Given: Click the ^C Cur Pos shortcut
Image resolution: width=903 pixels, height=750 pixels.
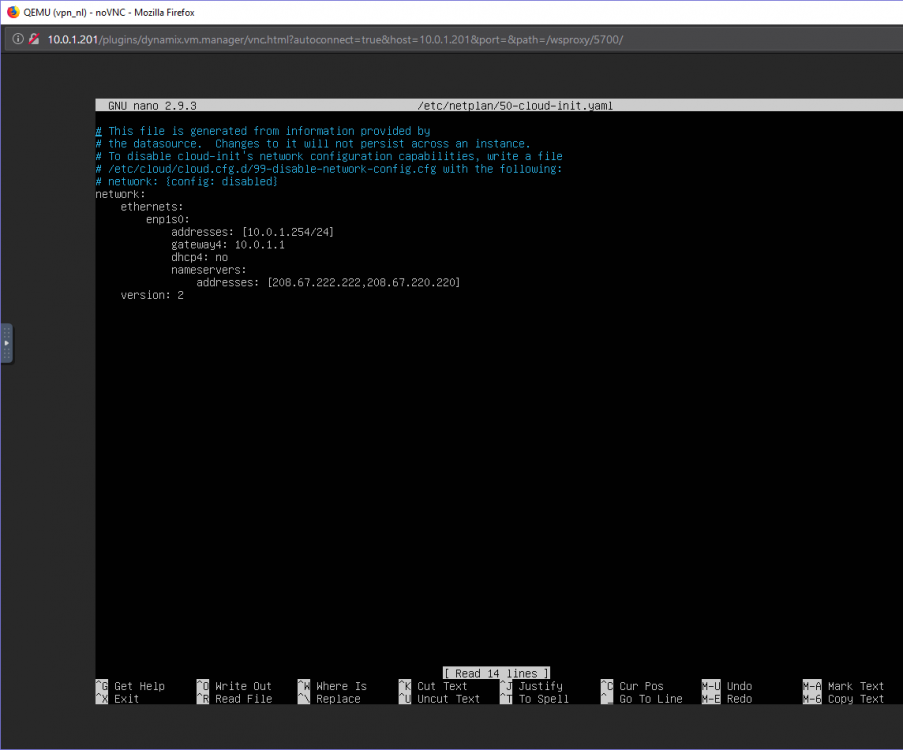Looking at the screenshot, I should click(632, 686).
